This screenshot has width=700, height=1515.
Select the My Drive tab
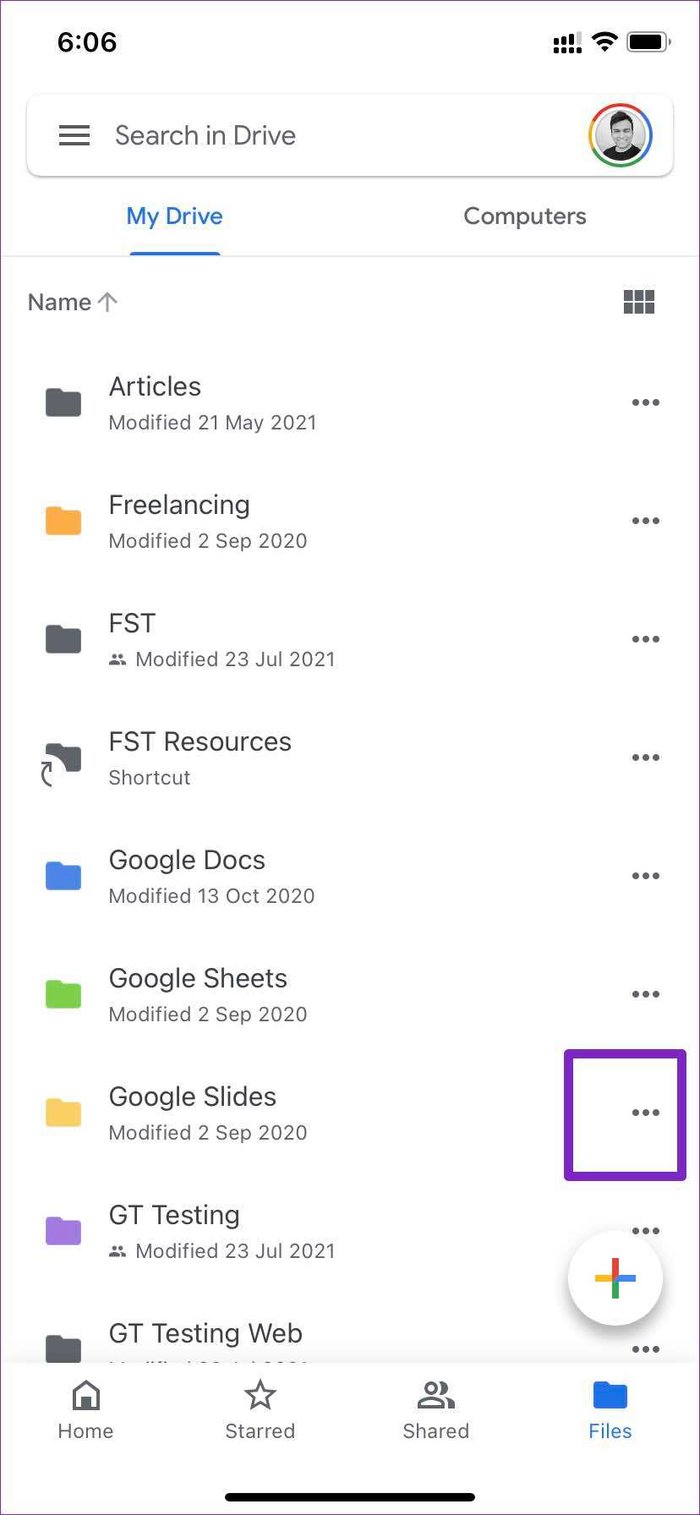[174, 216]
